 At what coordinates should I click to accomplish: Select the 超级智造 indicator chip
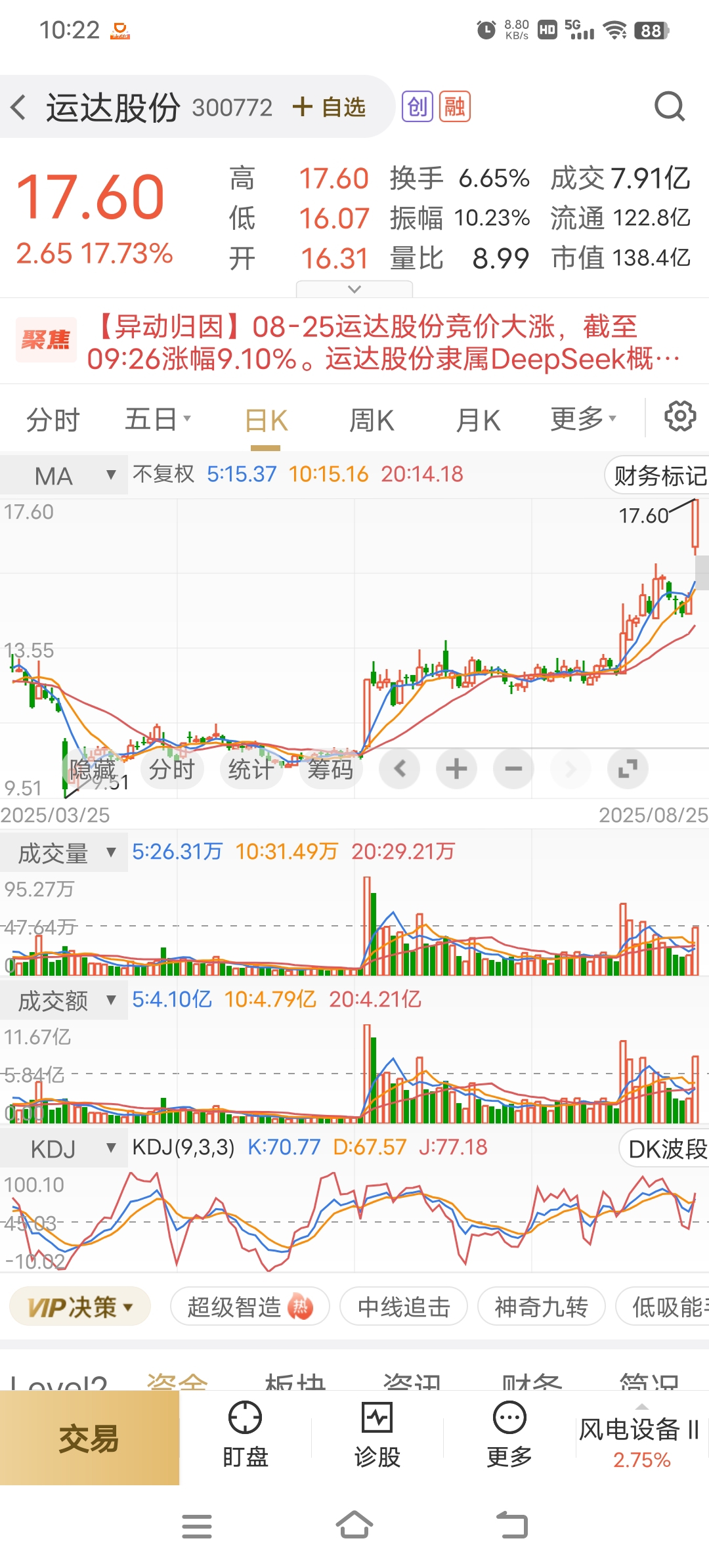pyautogui.click(x=249, y=1307)
